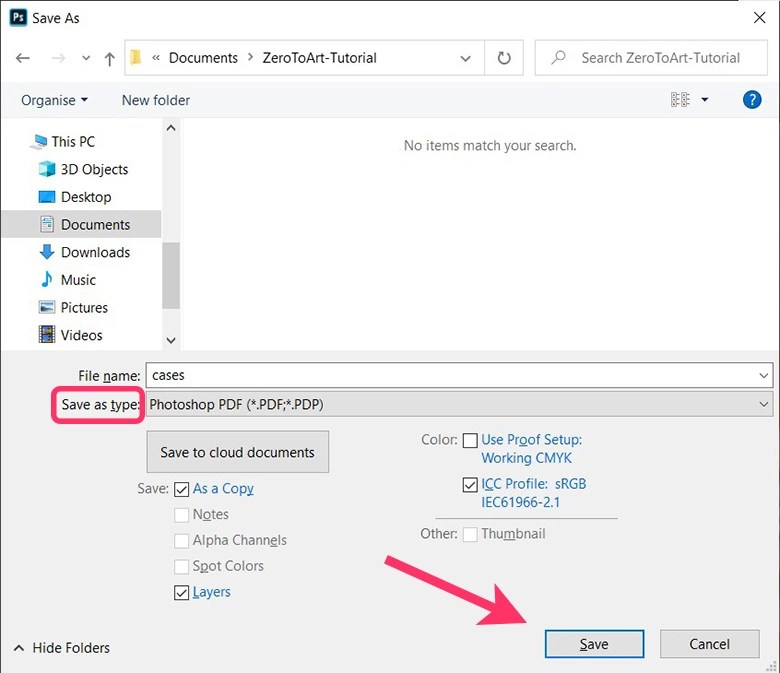
Task: Create a New folder
Action: (156, 100)
